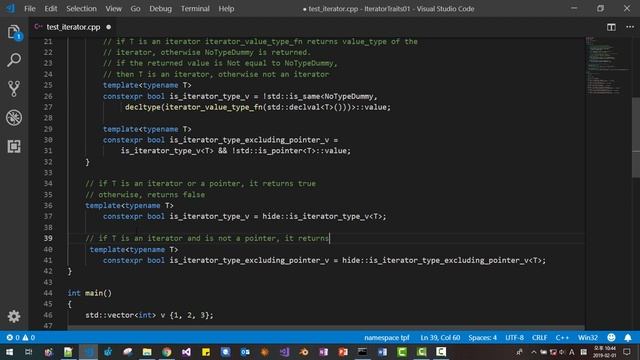Open the Extensions view in activity bar

(x=14, y=146)
